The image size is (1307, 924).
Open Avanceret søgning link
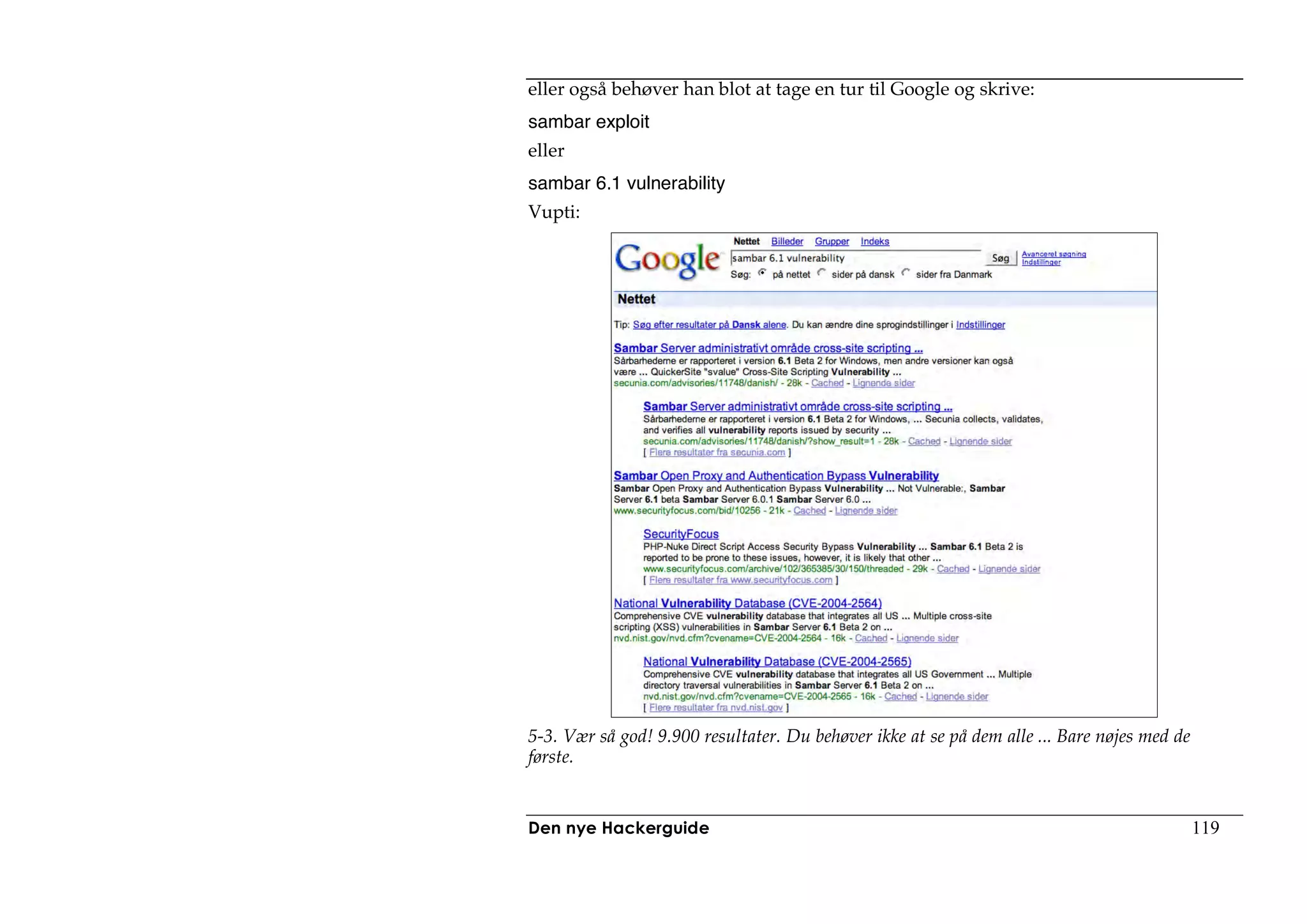[1054, 254]
